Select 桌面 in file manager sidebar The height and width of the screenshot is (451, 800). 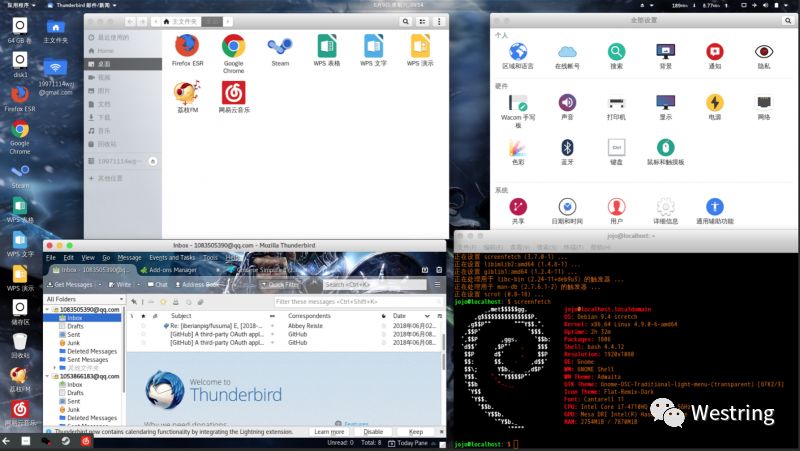coord(123,64)
